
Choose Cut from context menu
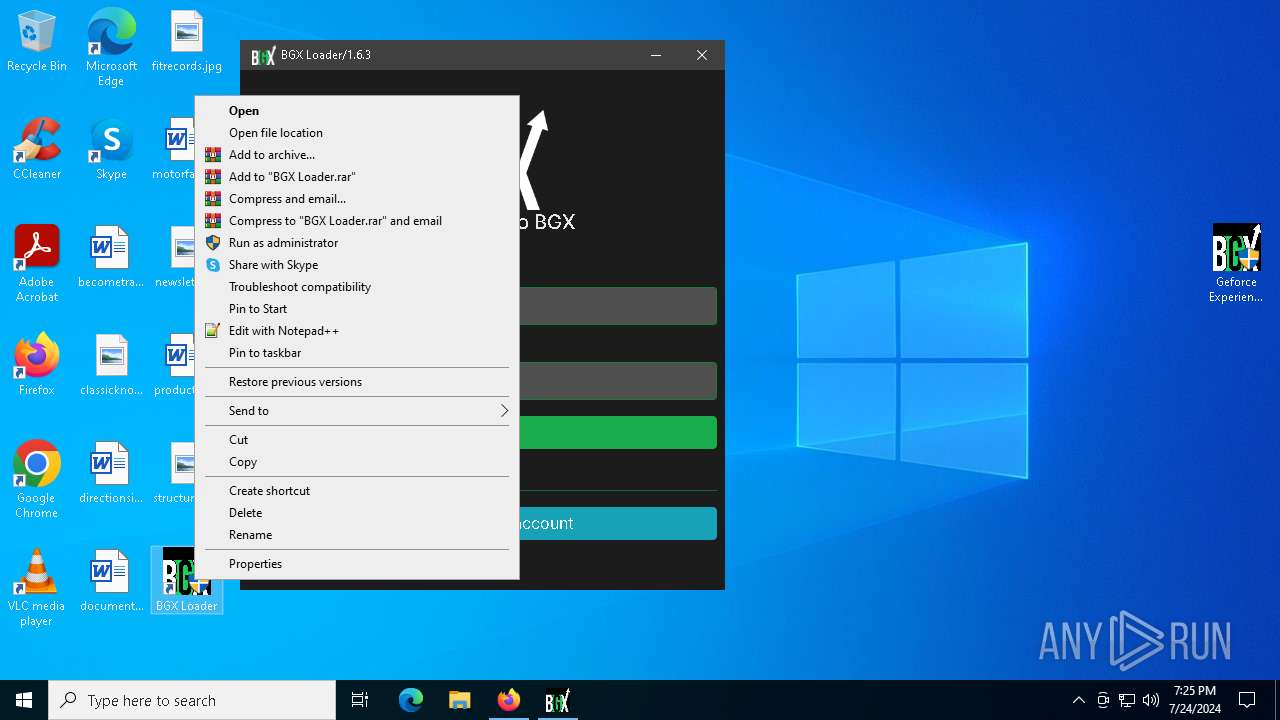[x=357, y=440]
